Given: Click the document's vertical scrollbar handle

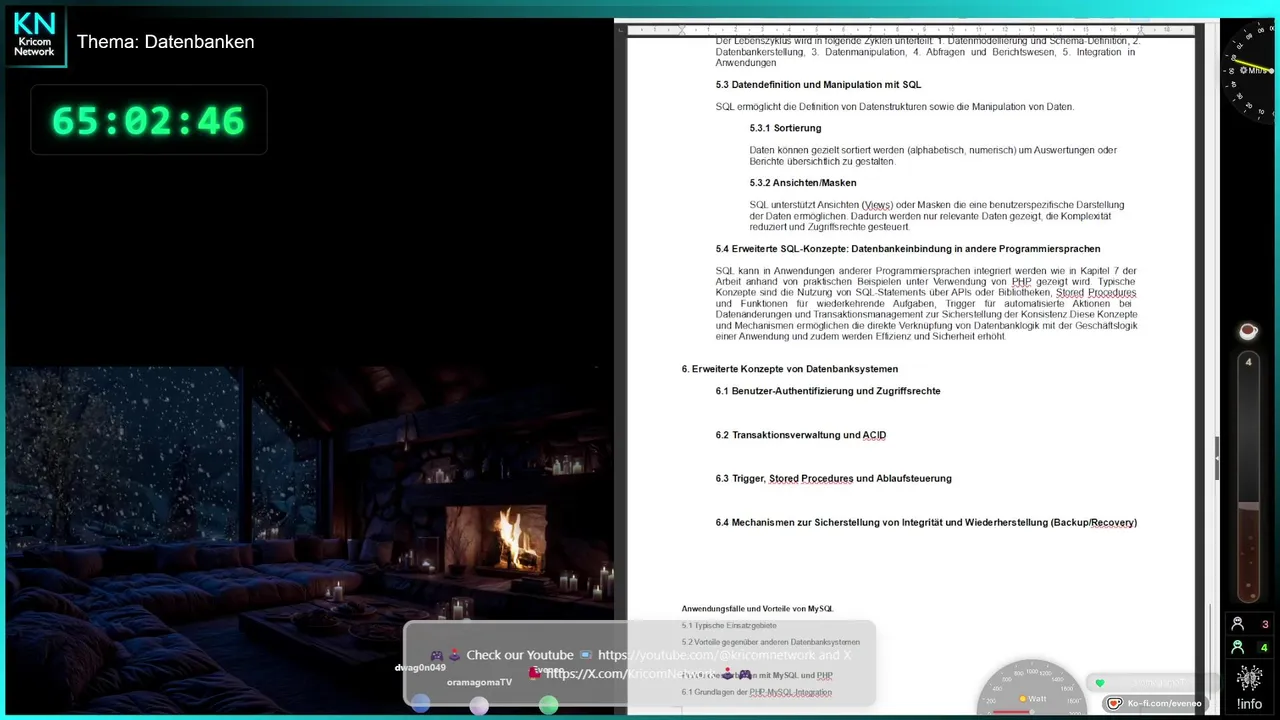Looking at the screenshot, I should (1217, 458).
